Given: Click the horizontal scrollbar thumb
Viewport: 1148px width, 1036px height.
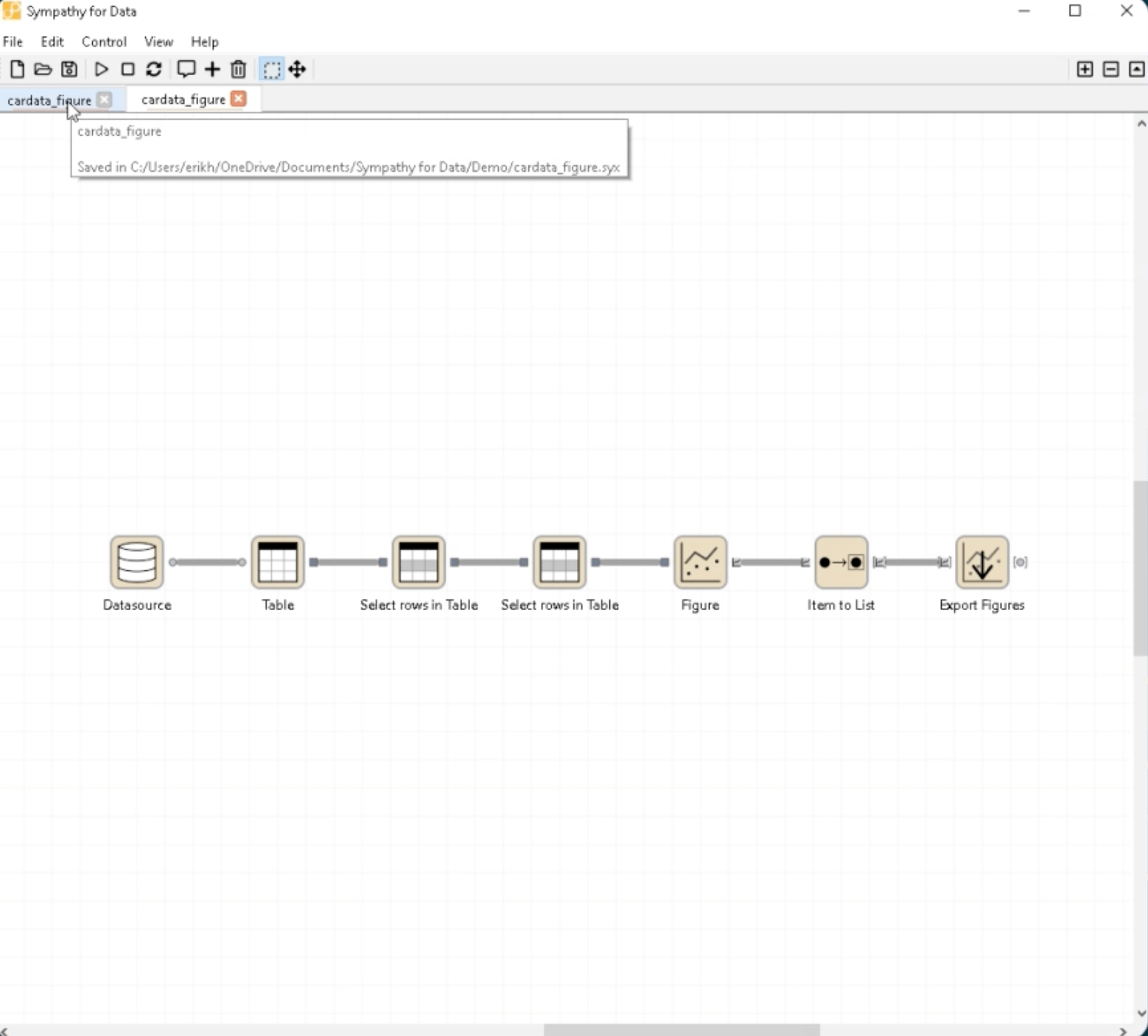Looking at the screenshot, I should 682,1030.
